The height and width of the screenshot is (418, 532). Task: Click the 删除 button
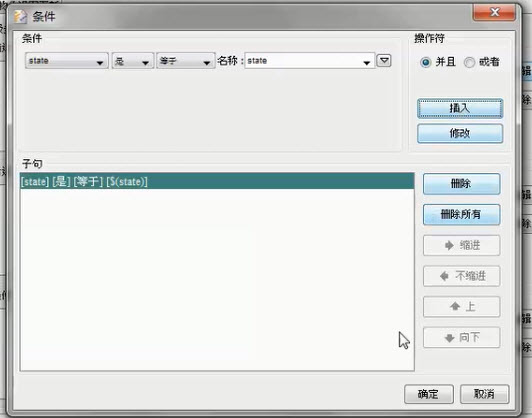tap(461, 184)
